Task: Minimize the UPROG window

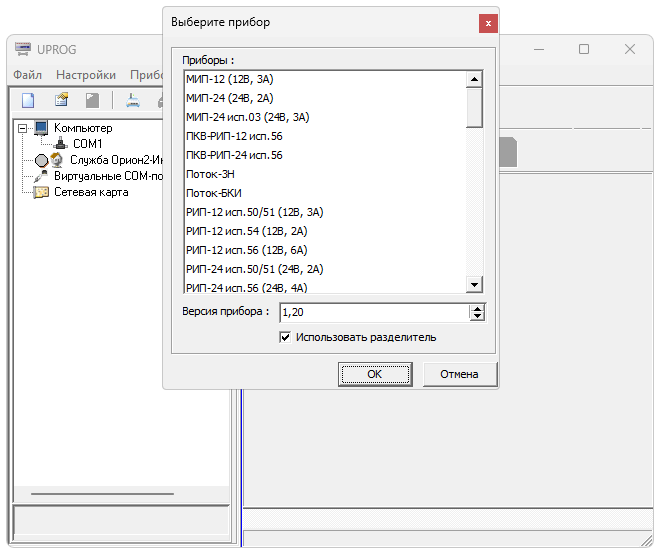Action: click(x=539, y=49)
